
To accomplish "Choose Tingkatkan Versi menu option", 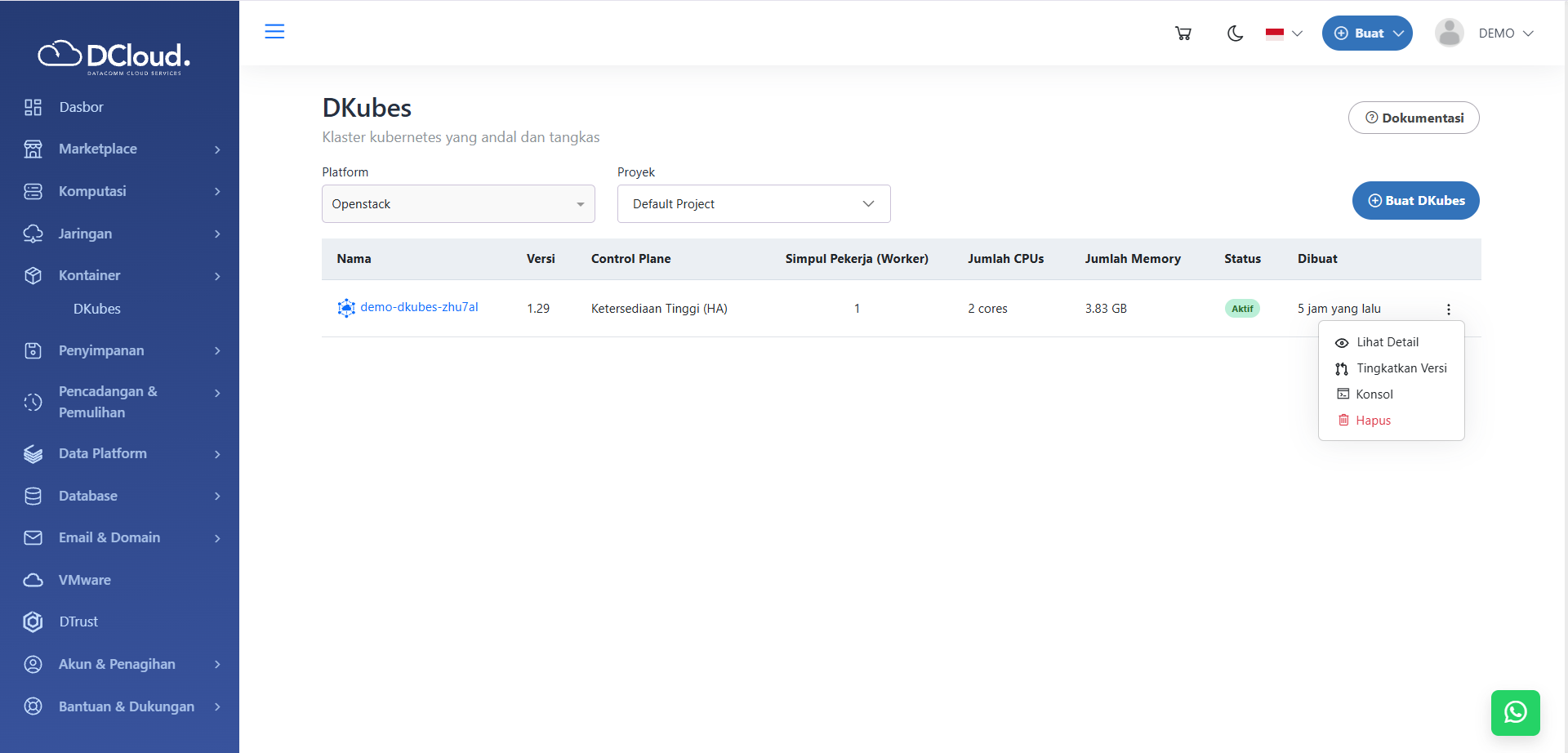I will tap(1401, 368).
